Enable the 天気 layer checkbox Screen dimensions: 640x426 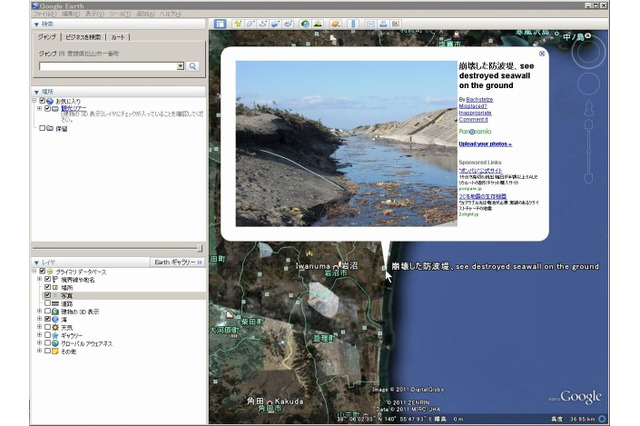(x=47, y=327)
